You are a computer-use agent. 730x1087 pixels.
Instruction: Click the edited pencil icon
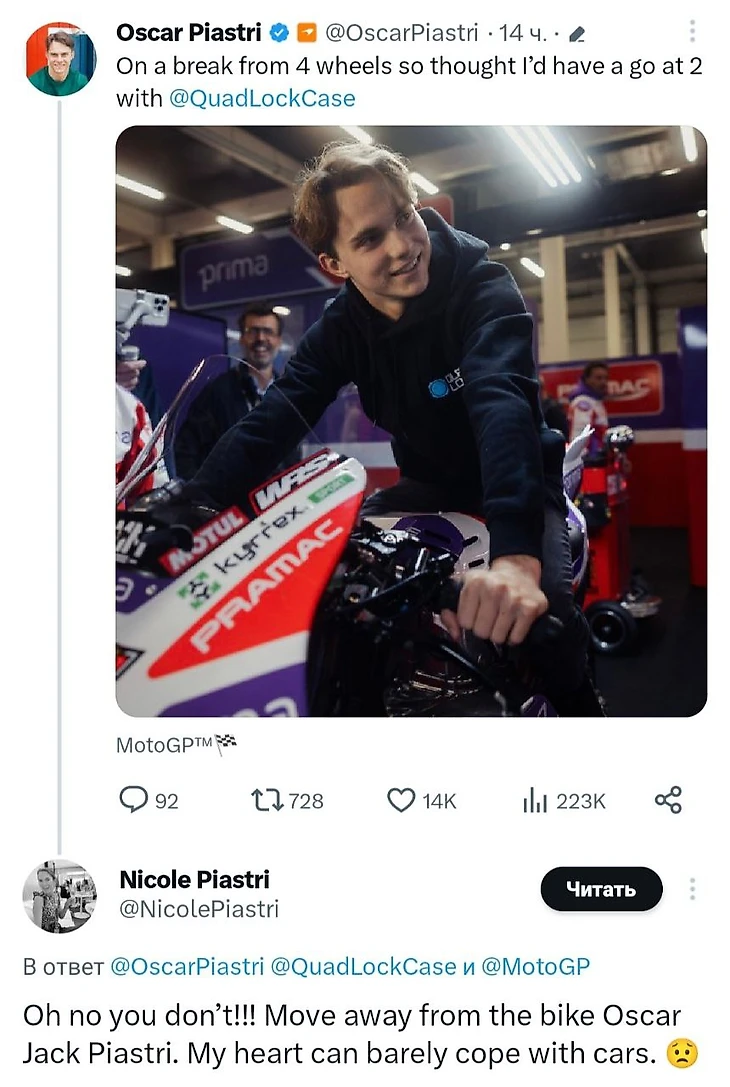pyautogui.click(x=576, y=35)
